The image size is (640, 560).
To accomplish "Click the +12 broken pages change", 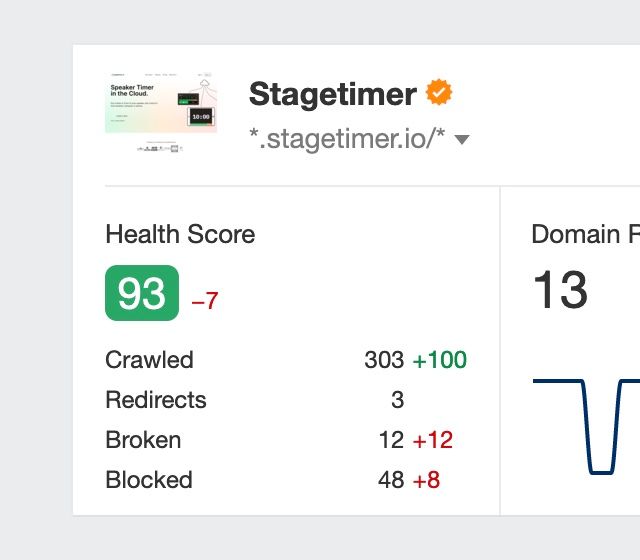I will click(433, 440).
